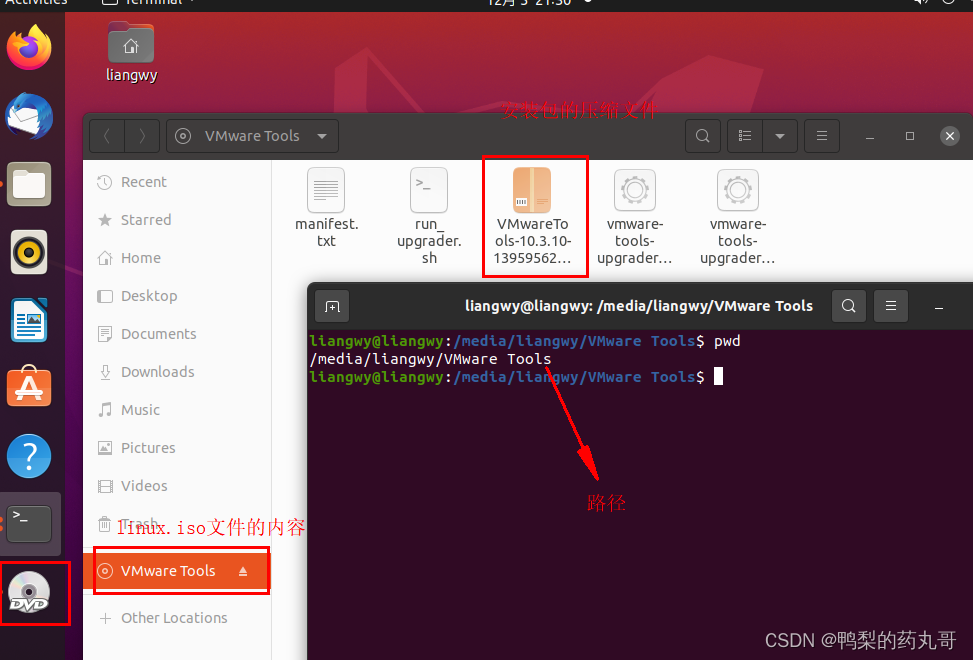Click search button in Terminal window
The image size is (973, 660).
click(849, 306)
